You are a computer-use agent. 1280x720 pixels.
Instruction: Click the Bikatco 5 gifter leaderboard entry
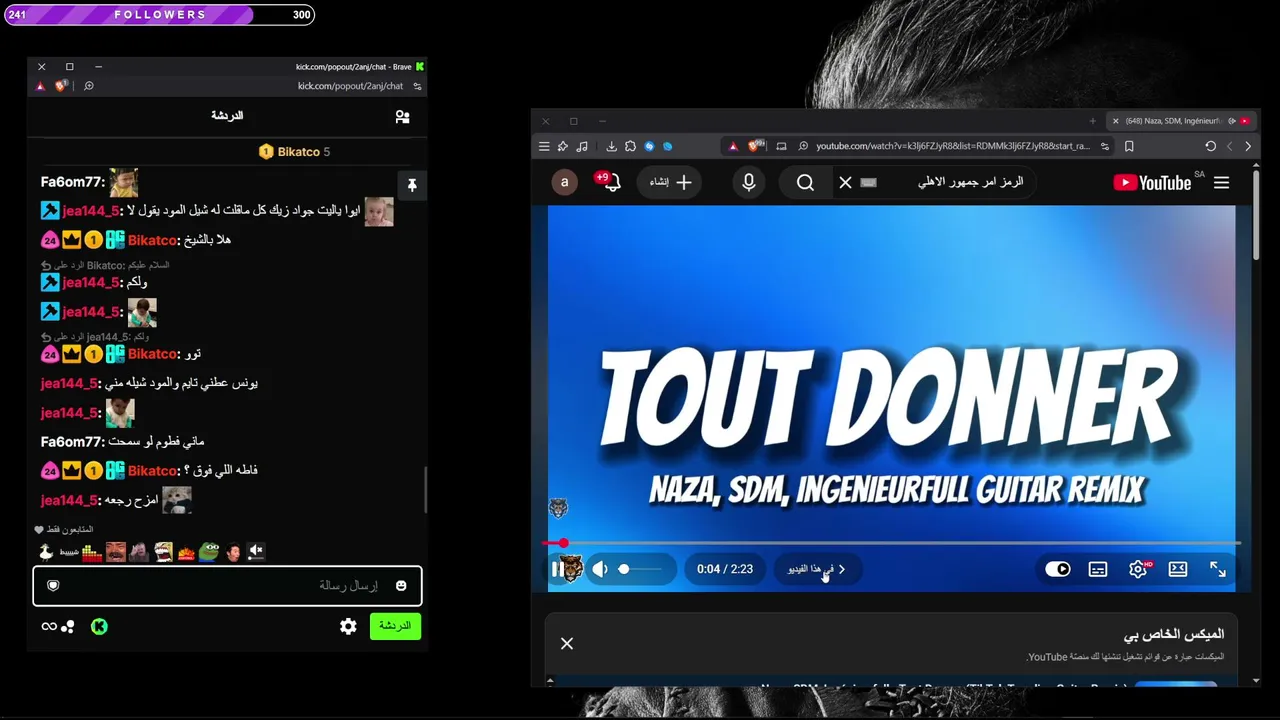click(x=294, y=152)
